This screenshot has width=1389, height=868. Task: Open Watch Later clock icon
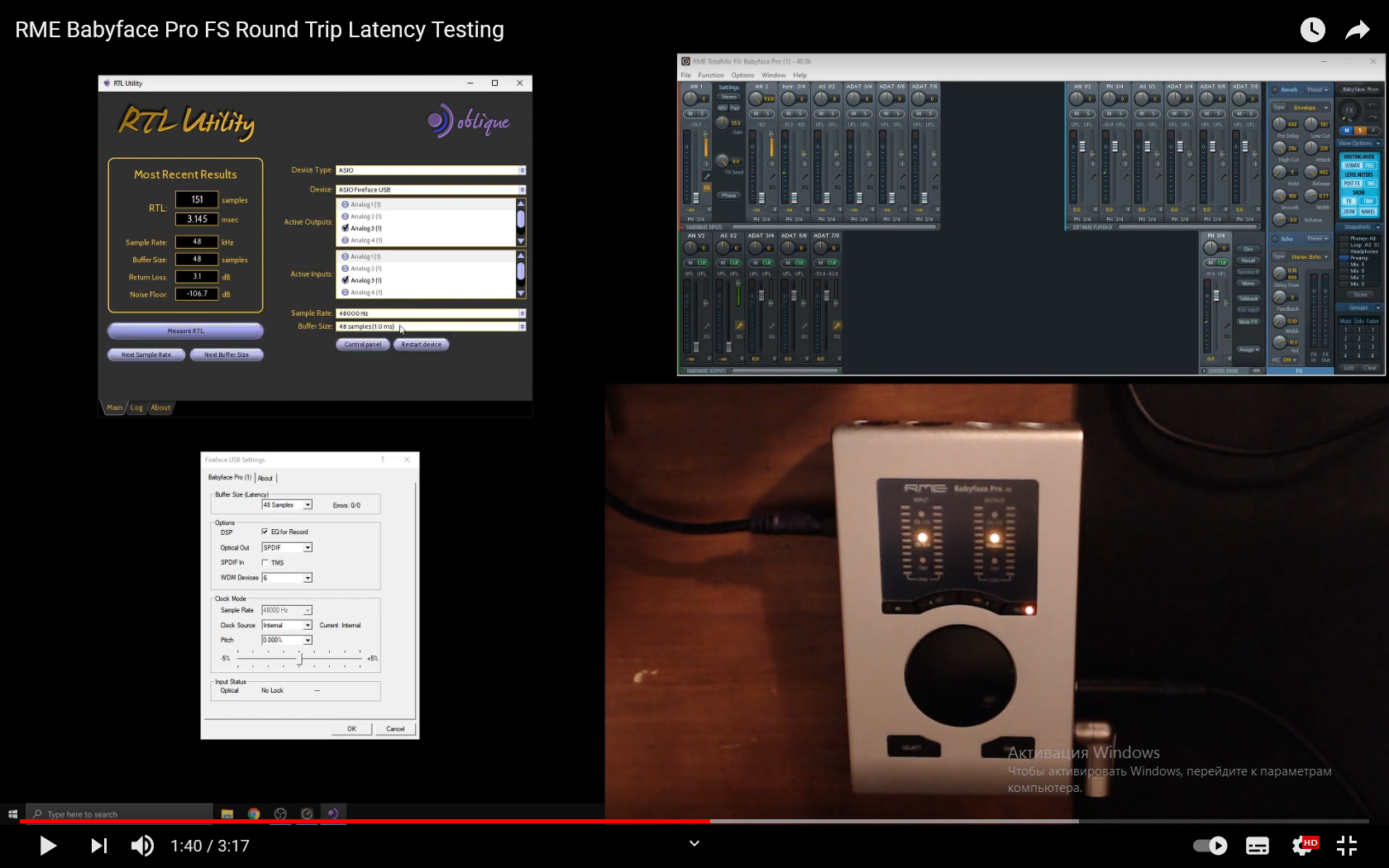[1312, 30]
